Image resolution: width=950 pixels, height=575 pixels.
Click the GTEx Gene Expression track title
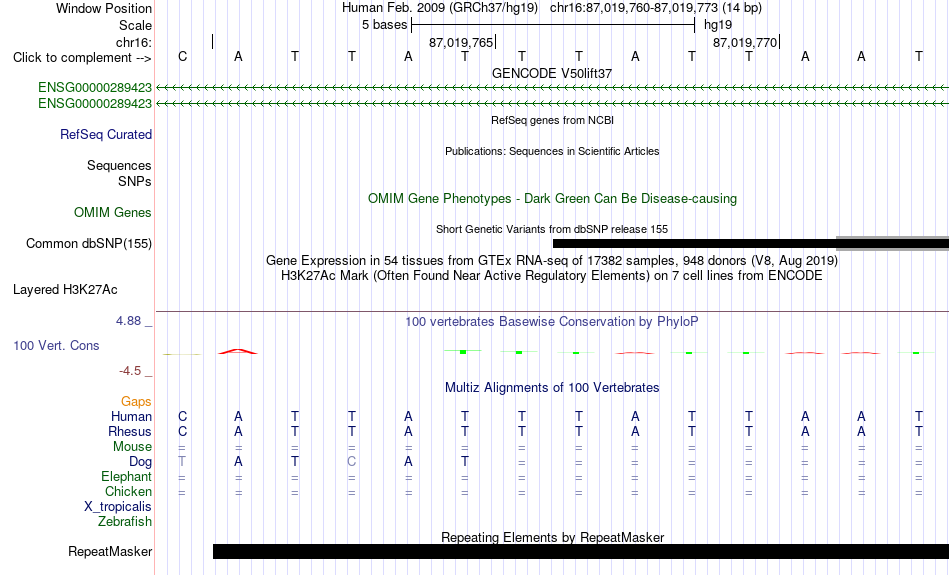[x=552, y=261]
